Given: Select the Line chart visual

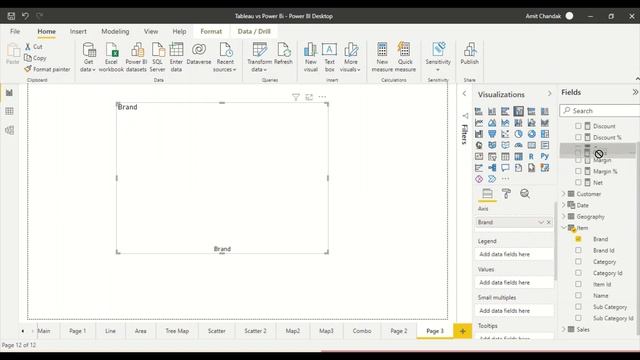Looking at the screenshot, I should (x=479, y=122).
